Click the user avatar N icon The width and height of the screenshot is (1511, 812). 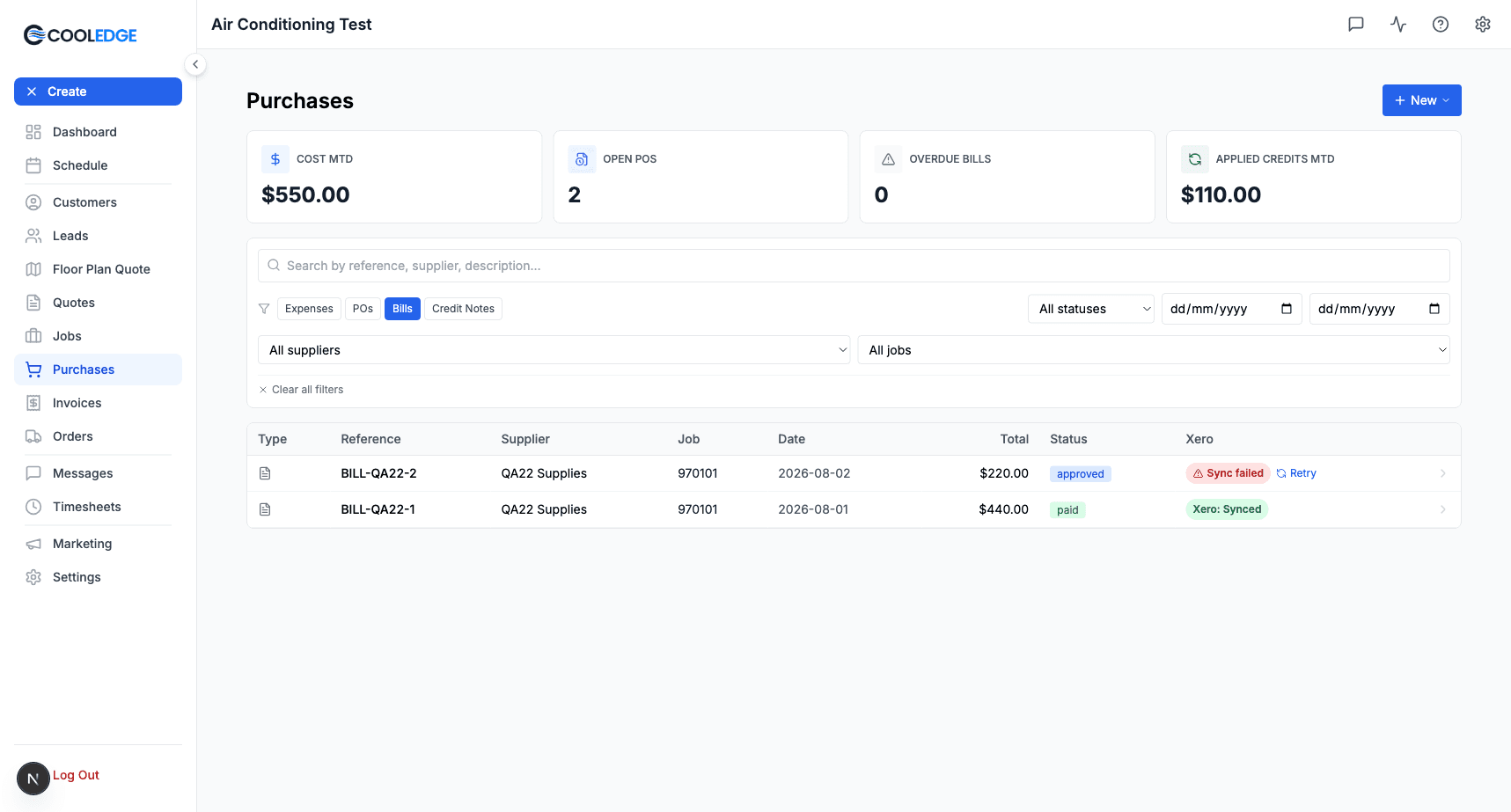pos(33,779)
